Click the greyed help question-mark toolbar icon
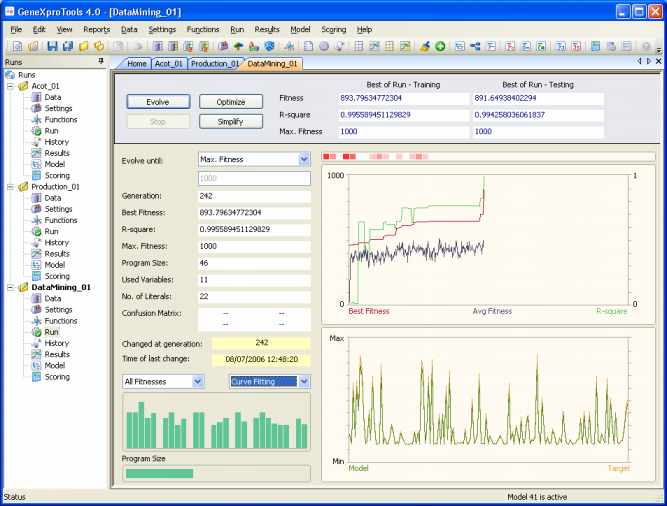The image size is (667, 506). tap(646, 46)
